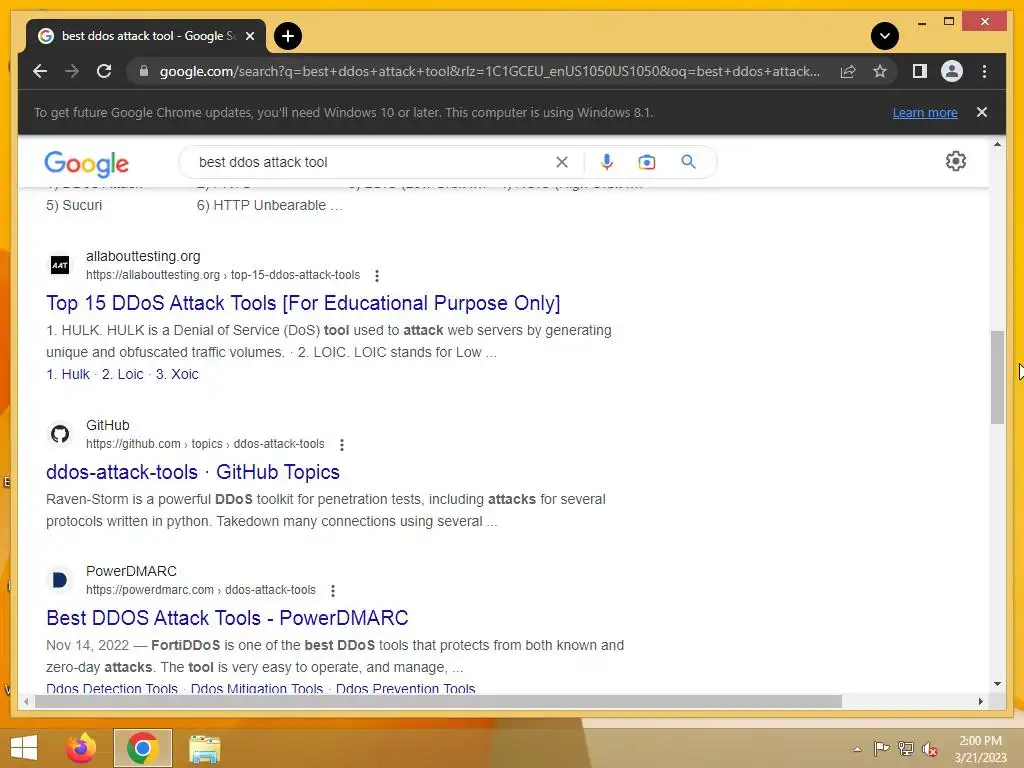1024x768 pixels.
Task: Click 6) HTTP Unbearable snippet text
Action: click(x=269, y=205)
